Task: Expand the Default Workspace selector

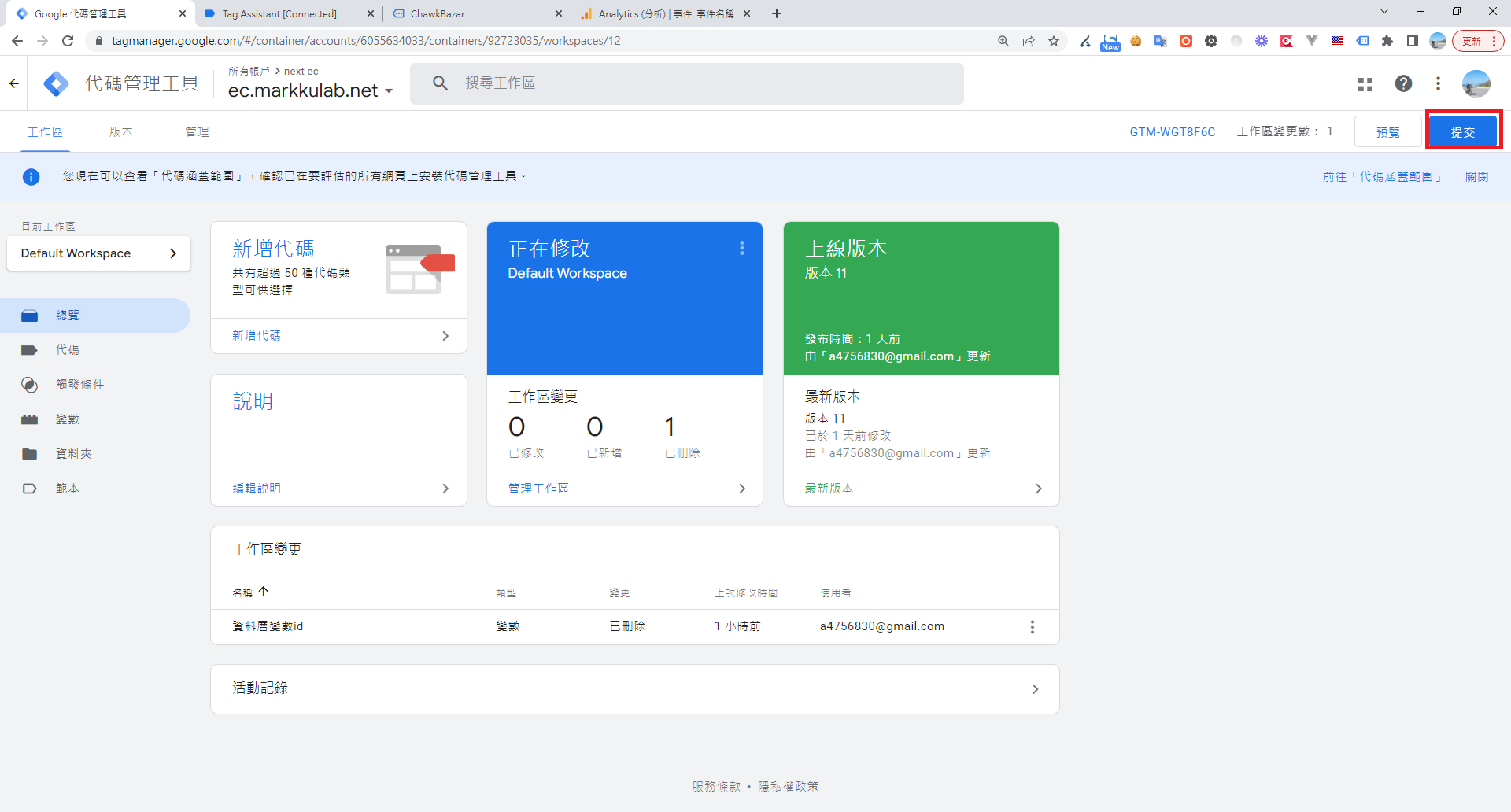Action: 98,253
